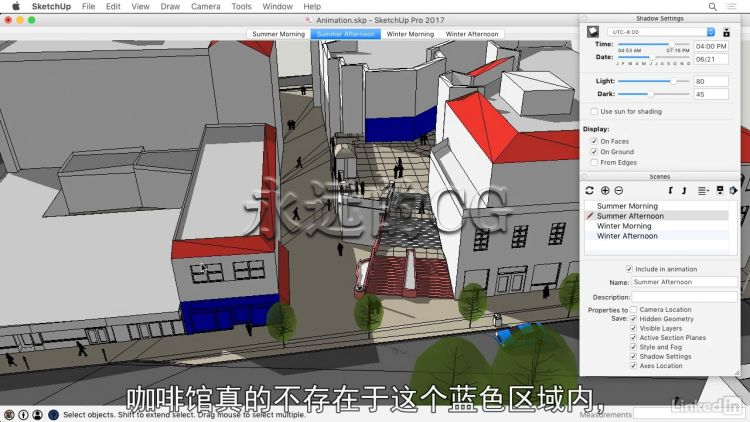Click the 04:00 PM time field
This screenshot has width=750, height=422.
[711, 46]
